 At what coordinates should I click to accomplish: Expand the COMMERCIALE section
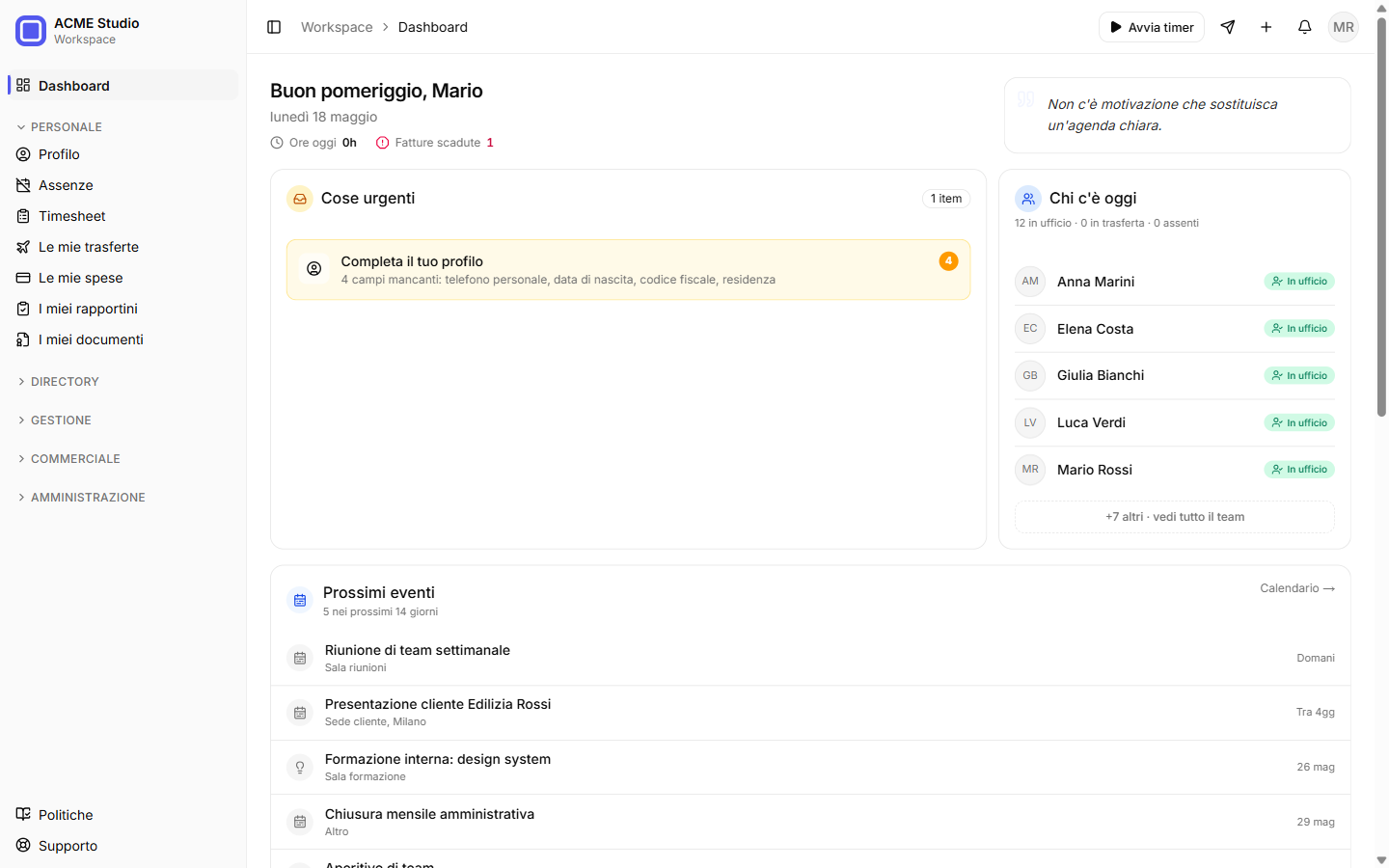click(68, 459)
